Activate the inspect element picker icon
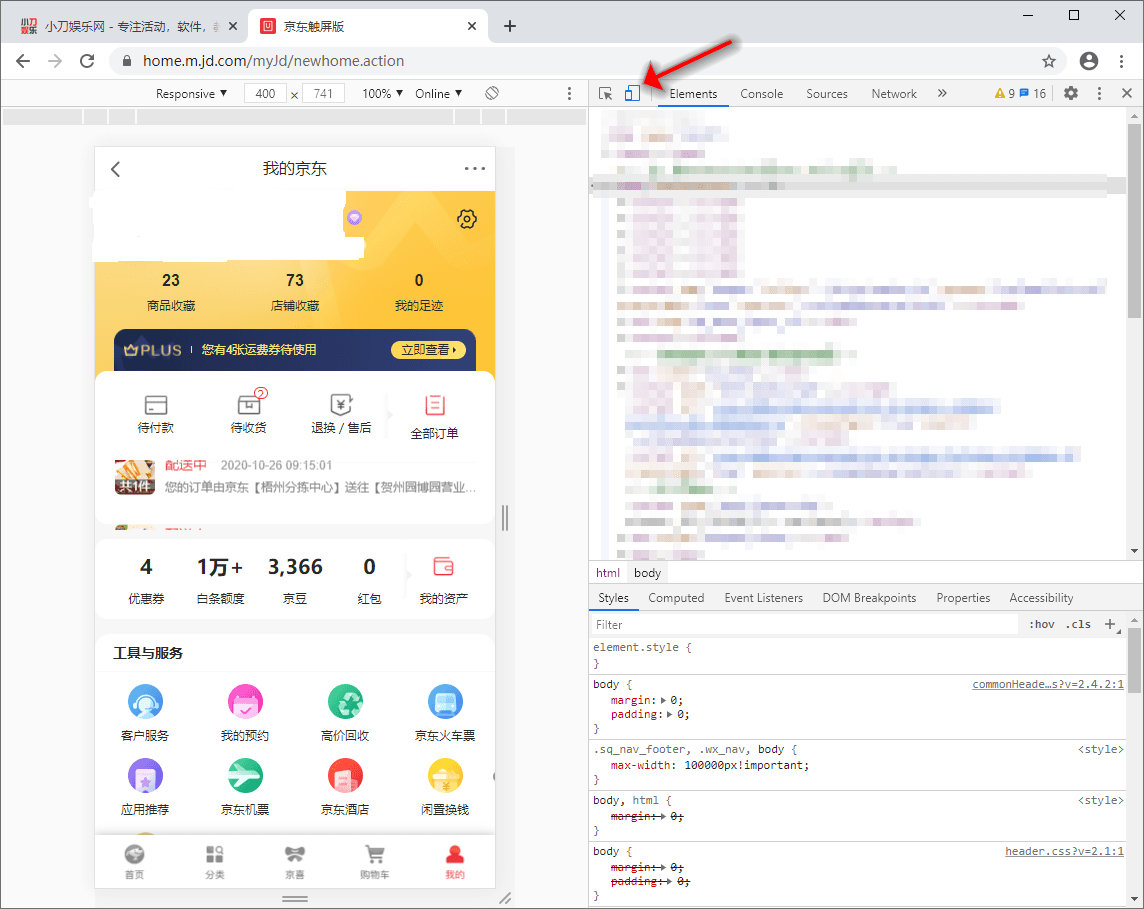Image resolution: width=1144 pixels, height=909 pixels. (x=606, y=93)
